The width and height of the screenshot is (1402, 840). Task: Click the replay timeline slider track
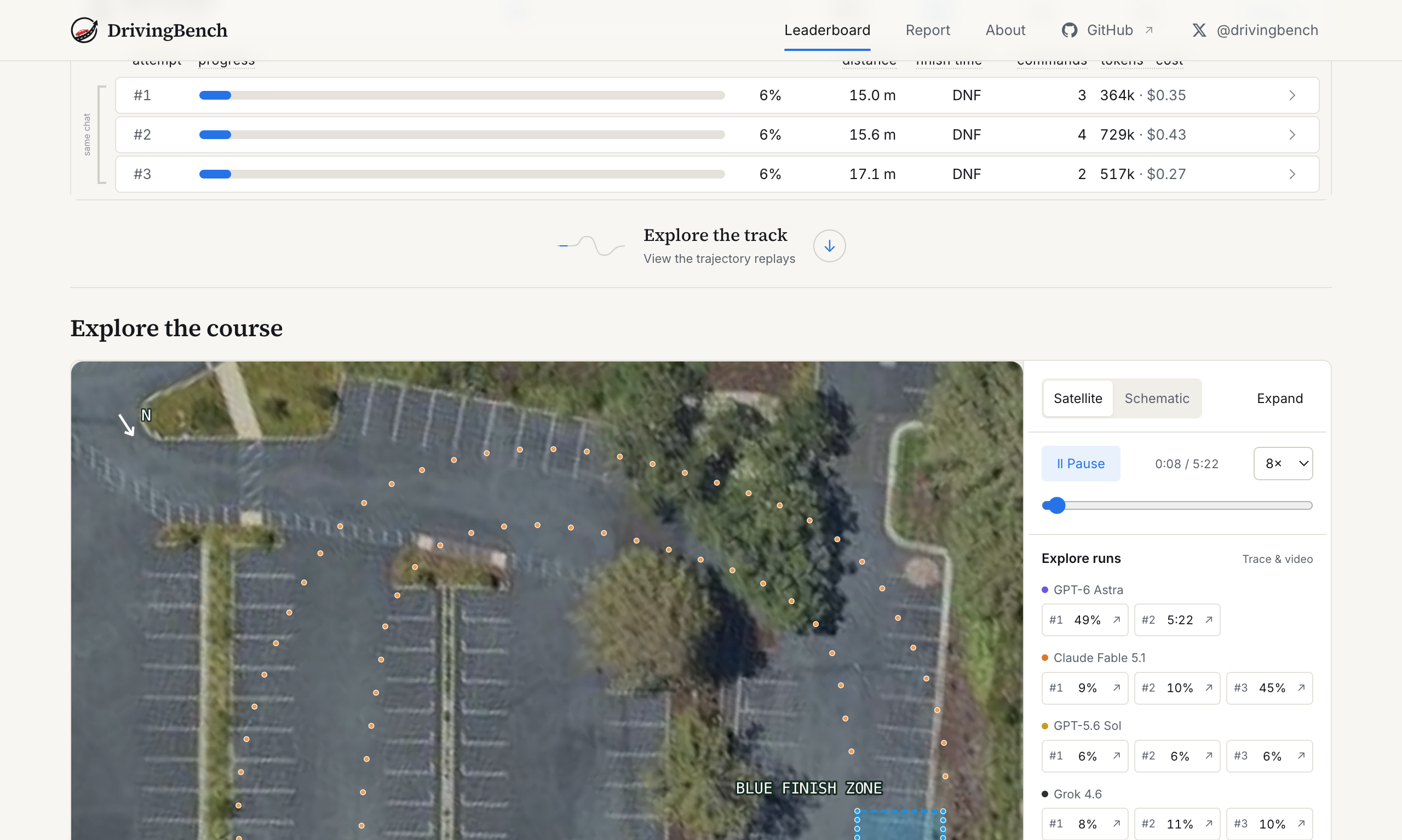[1177, 505]
